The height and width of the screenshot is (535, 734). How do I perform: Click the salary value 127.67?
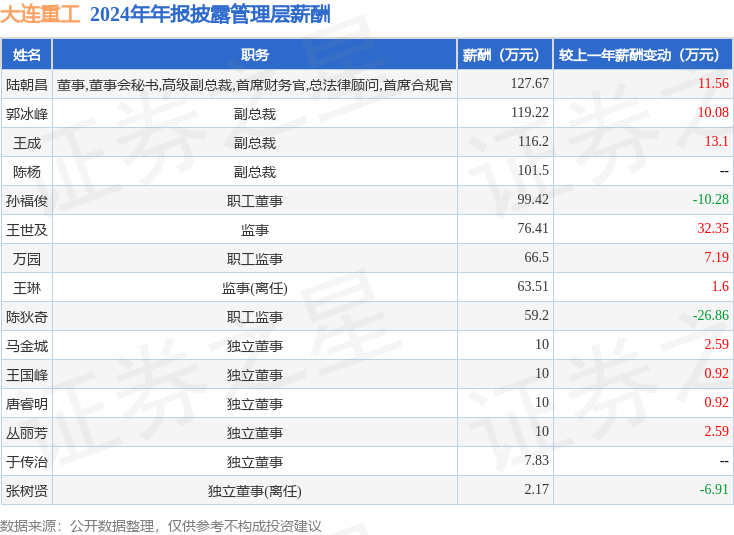click(529, 83)
